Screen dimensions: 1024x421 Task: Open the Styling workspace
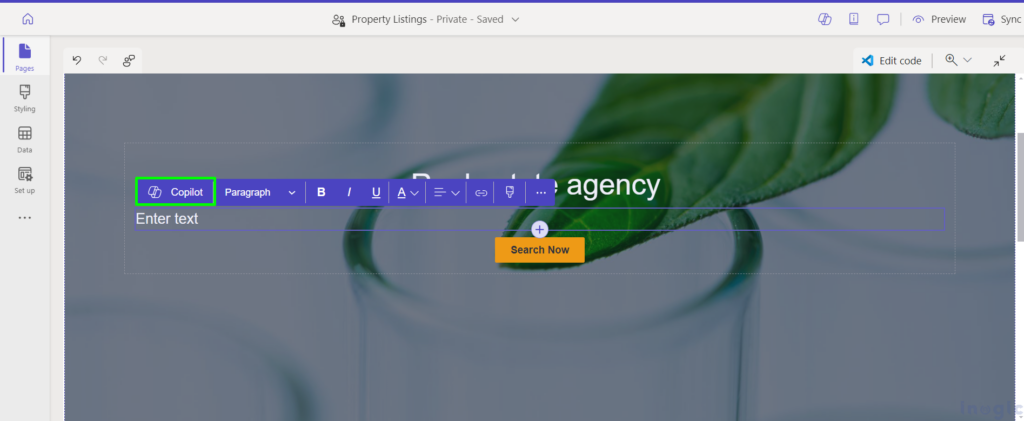[x=25, y=98]
